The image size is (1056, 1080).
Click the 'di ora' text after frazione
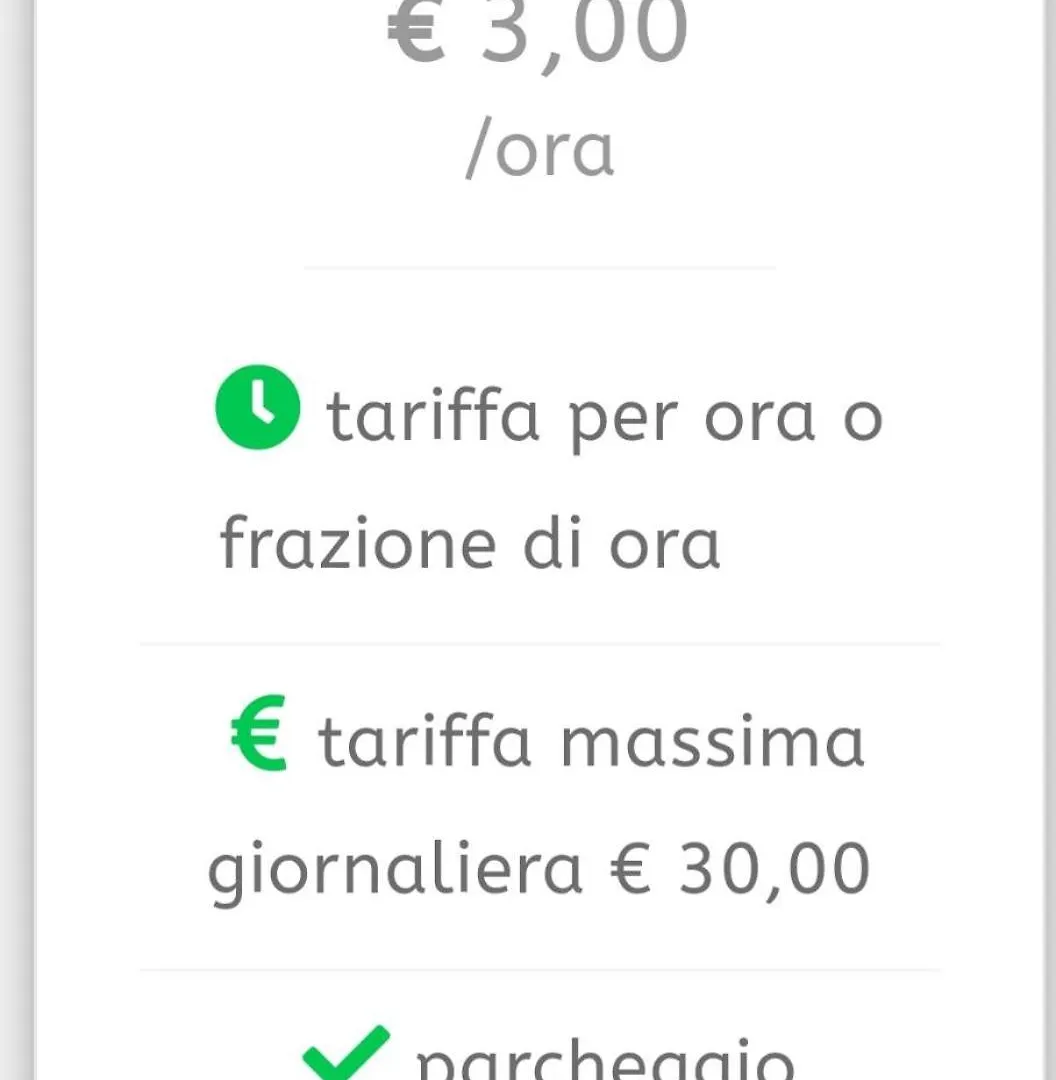tap(622, 543)
